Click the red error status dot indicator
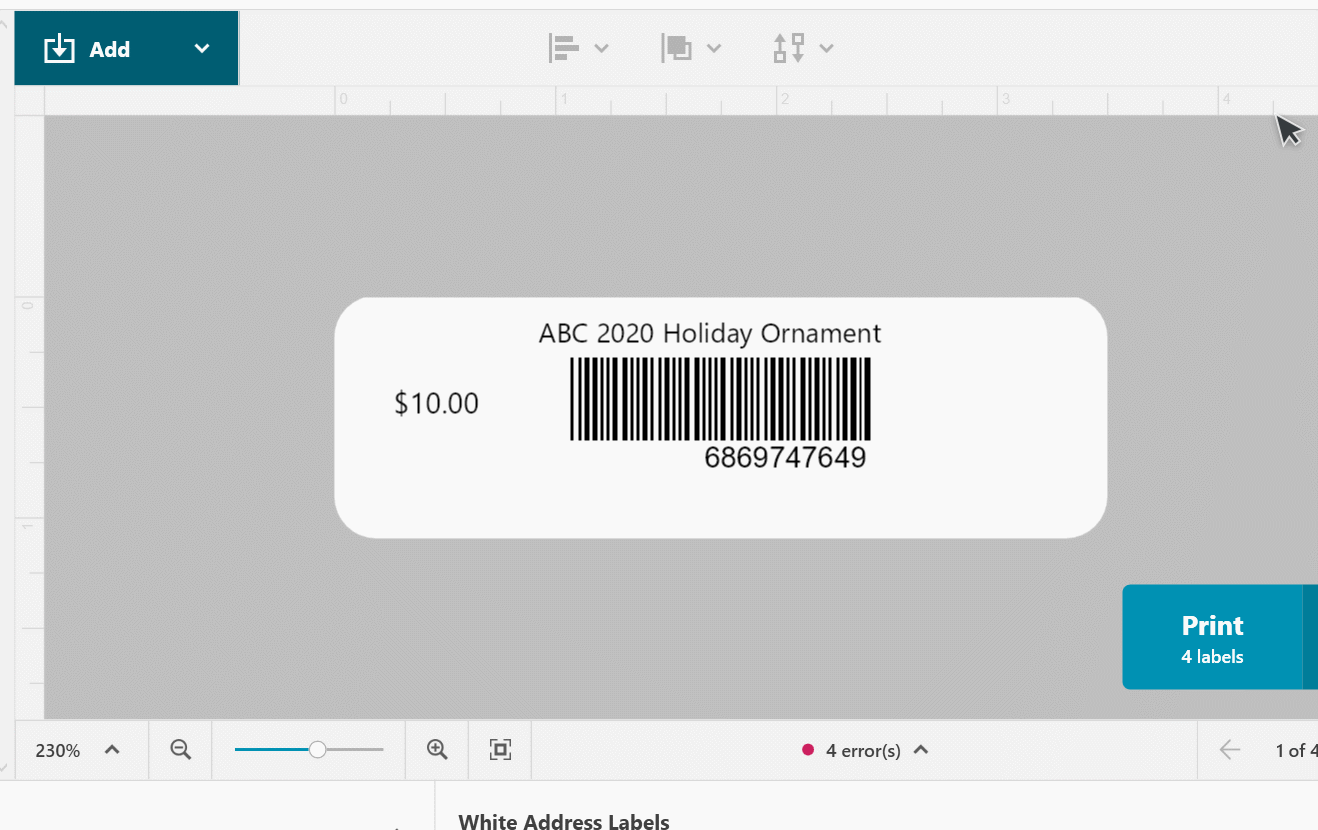The height and width of the screenshot is (830, 1318). tap(808, 749)
